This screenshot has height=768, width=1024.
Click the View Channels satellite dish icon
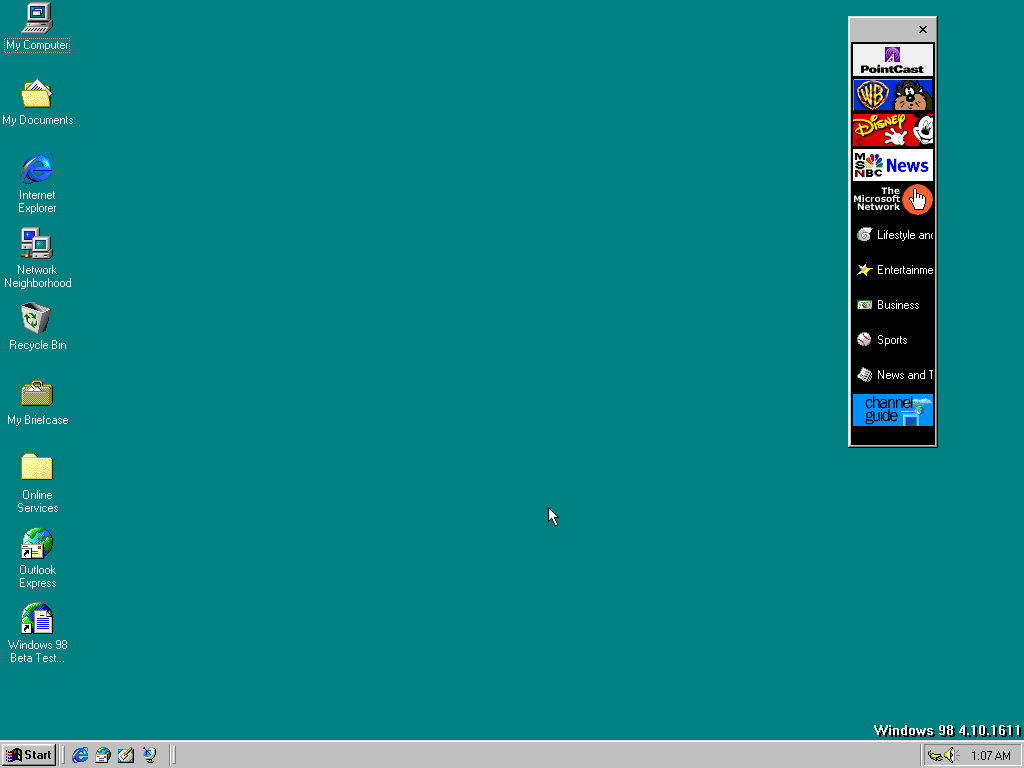point(150,755)
